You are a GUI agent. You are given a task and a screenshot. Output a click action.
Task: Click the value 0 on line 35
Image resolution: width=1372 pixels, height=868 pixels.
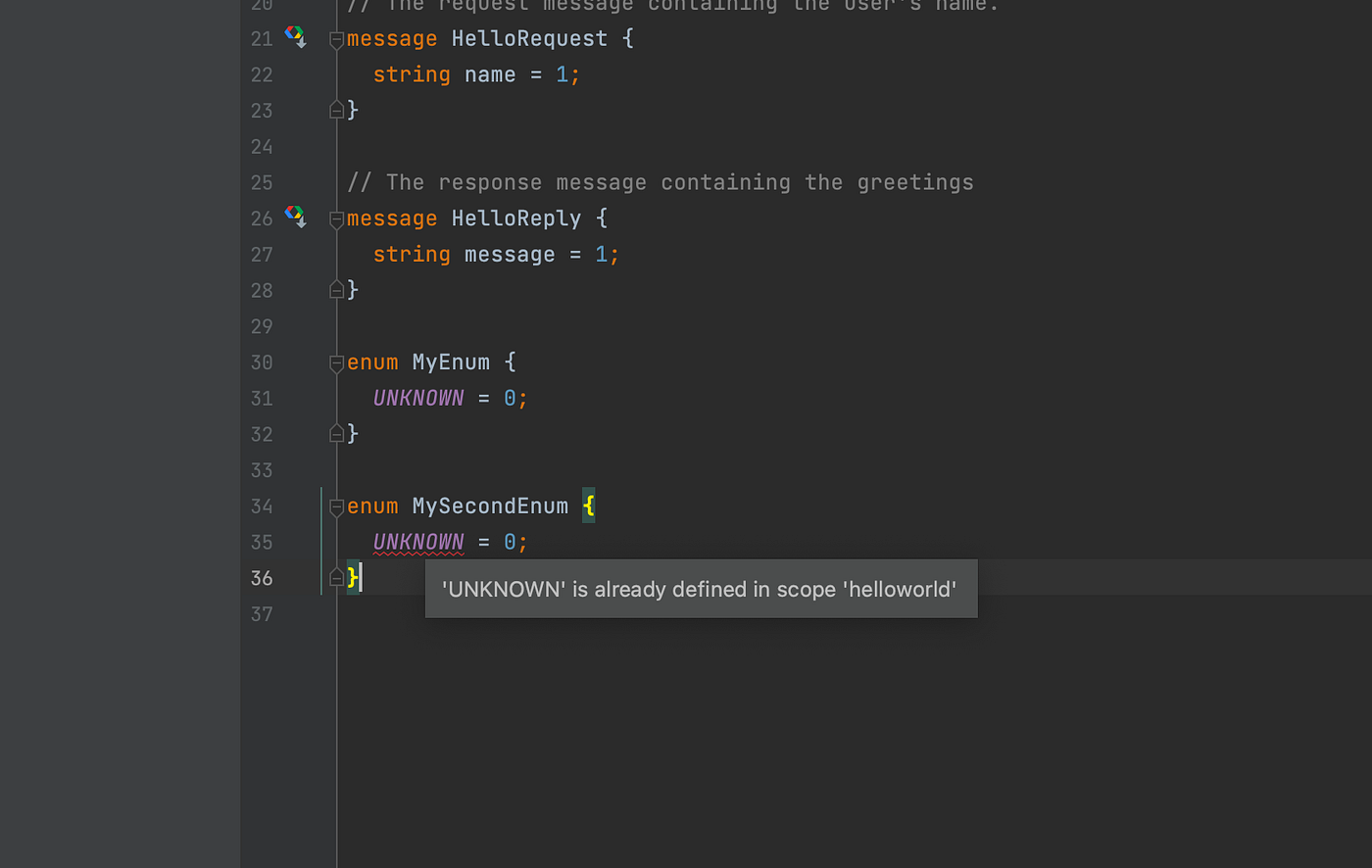point(510,542)
